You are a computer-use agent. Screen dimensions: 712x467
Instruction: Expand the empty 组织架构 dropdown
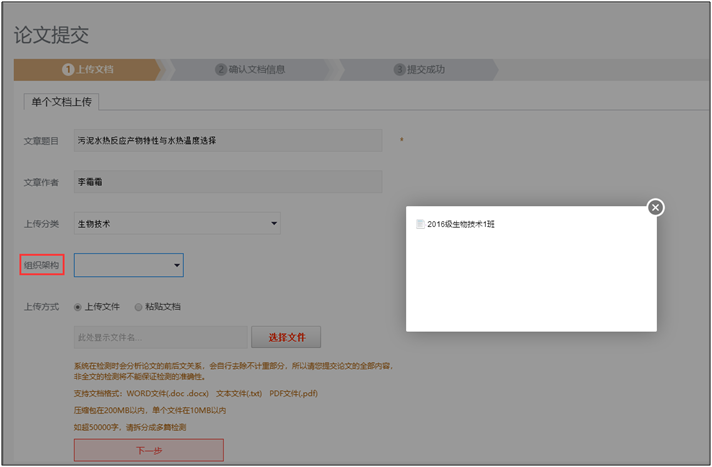point(128,265)
